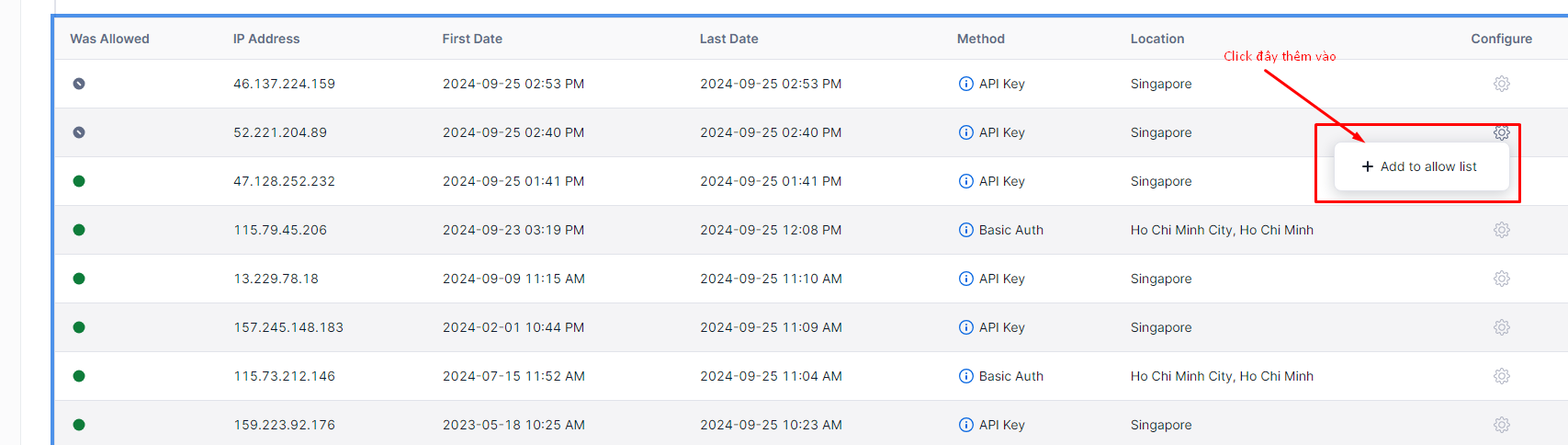Click info icon for API Key on 13.229.78.18
Image resolution: width=1568 pixels, height=445 pixels.
(x=965, y=279)
